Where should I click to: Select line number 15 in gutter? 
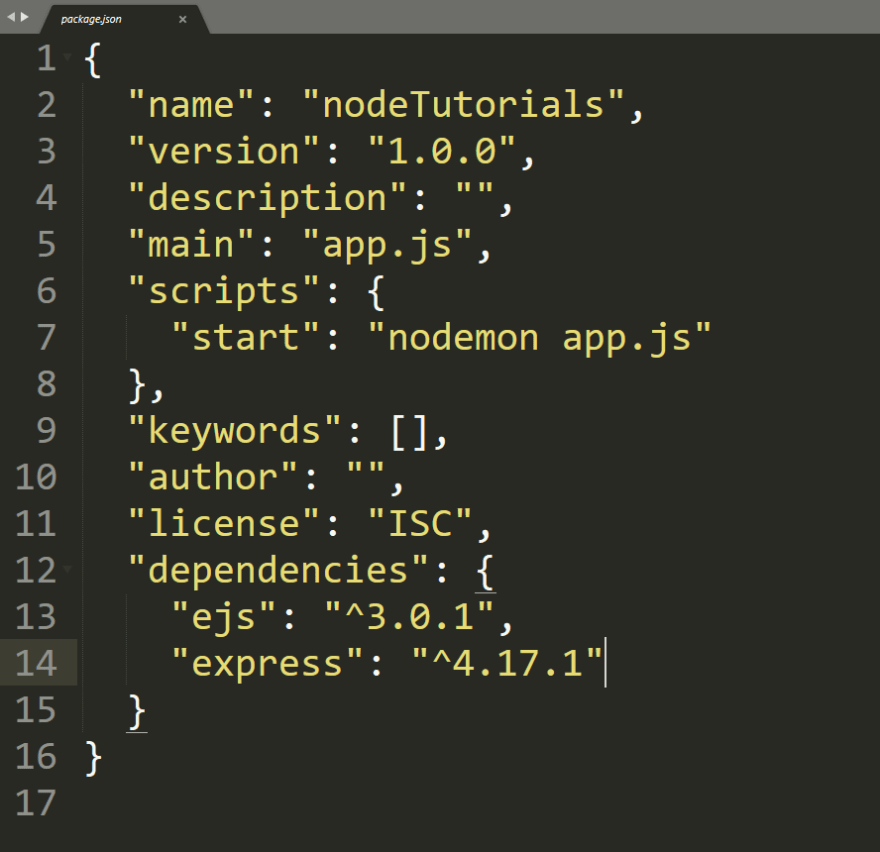tap(36, 711)
